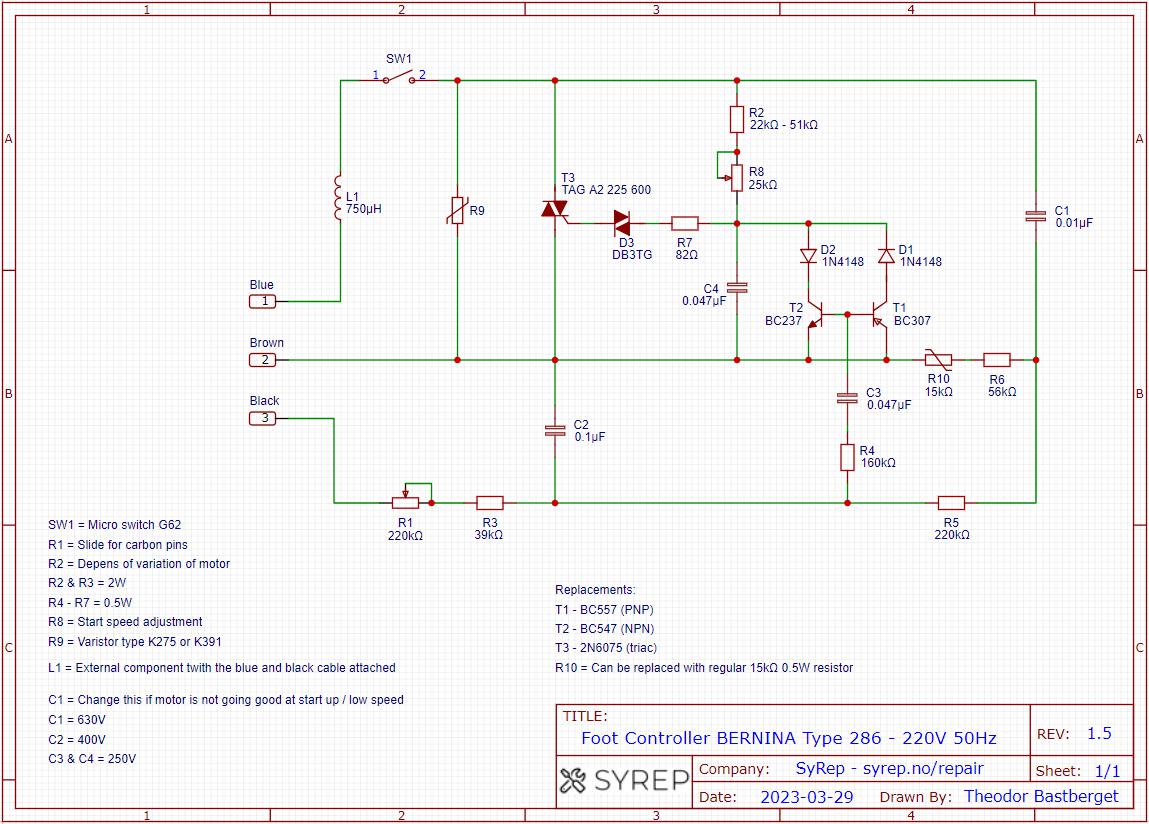
Task: Click connector pin 1 labeled Blue
Action: [262, 301]
